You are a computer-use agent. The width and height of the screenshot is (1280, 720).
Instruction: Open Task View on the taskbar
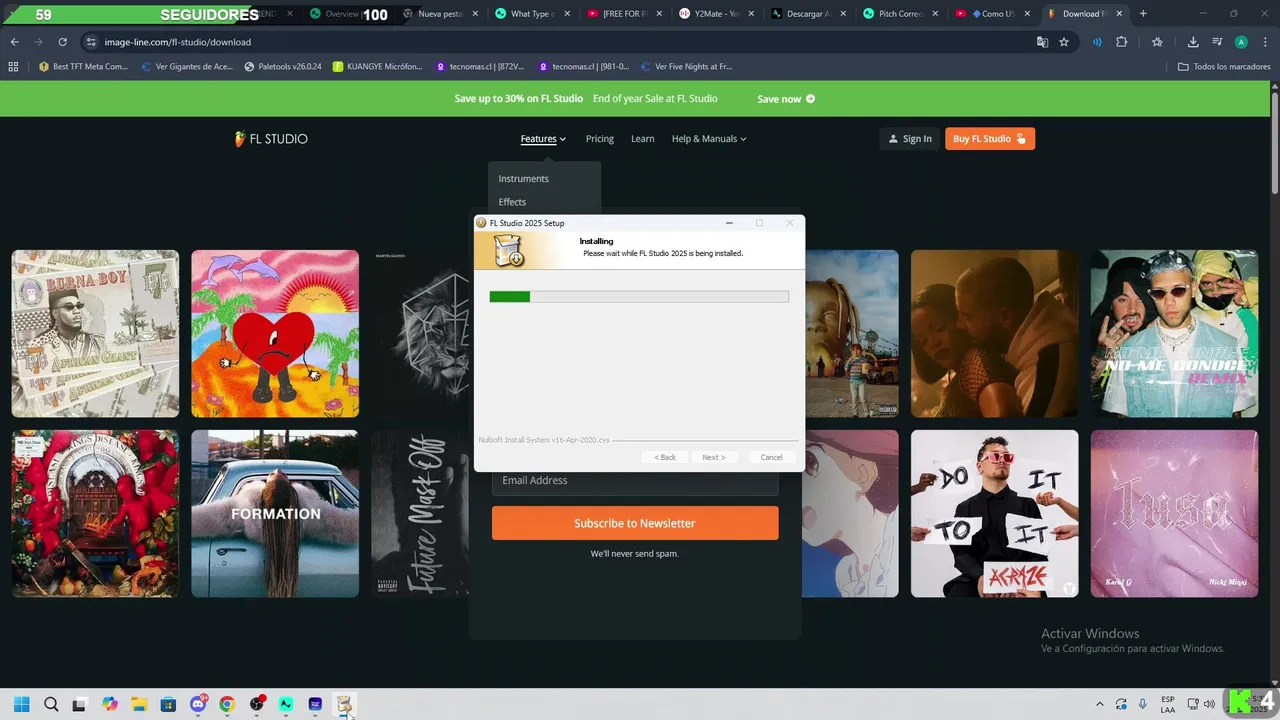[80, 704]
